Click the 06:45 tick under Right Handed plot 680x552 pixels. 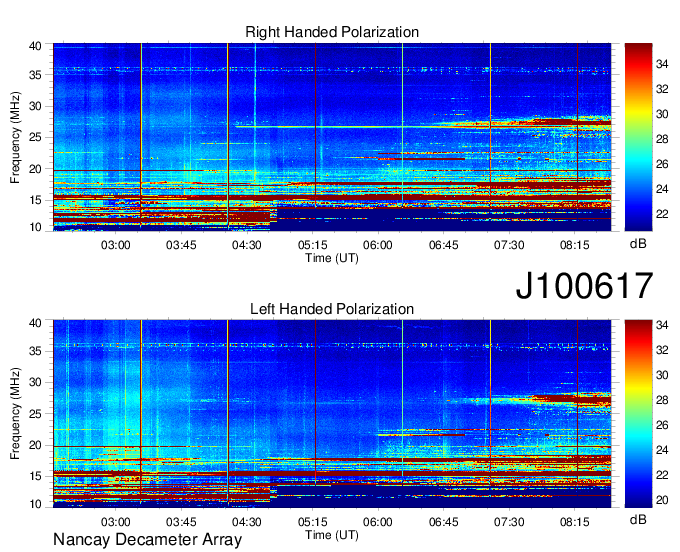pos(443,245)
